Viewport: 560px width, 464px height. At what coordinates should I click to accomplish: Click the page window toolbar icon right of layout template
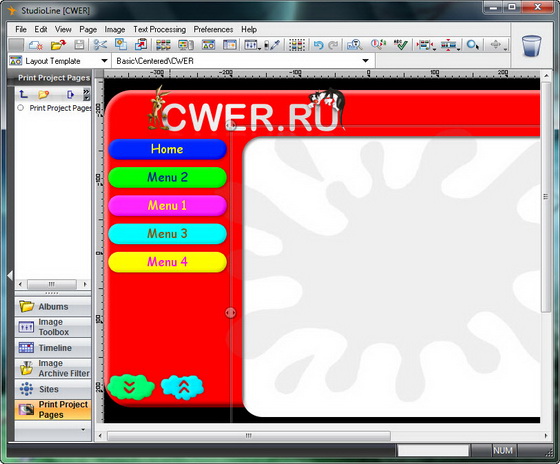click(230, 45)
